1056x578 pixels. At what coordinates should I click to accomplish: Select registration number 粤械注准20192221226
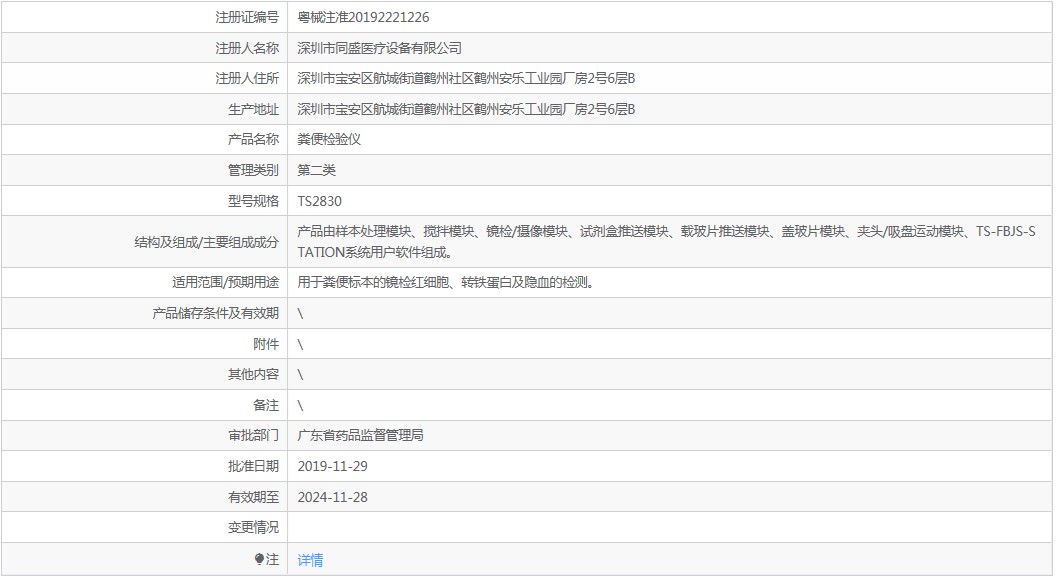(x=363, y=18)
